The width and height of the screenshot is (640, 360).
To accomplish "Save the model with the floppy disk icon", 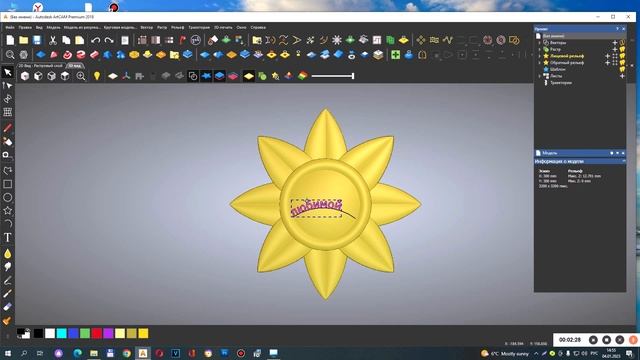I will point(37,40).
